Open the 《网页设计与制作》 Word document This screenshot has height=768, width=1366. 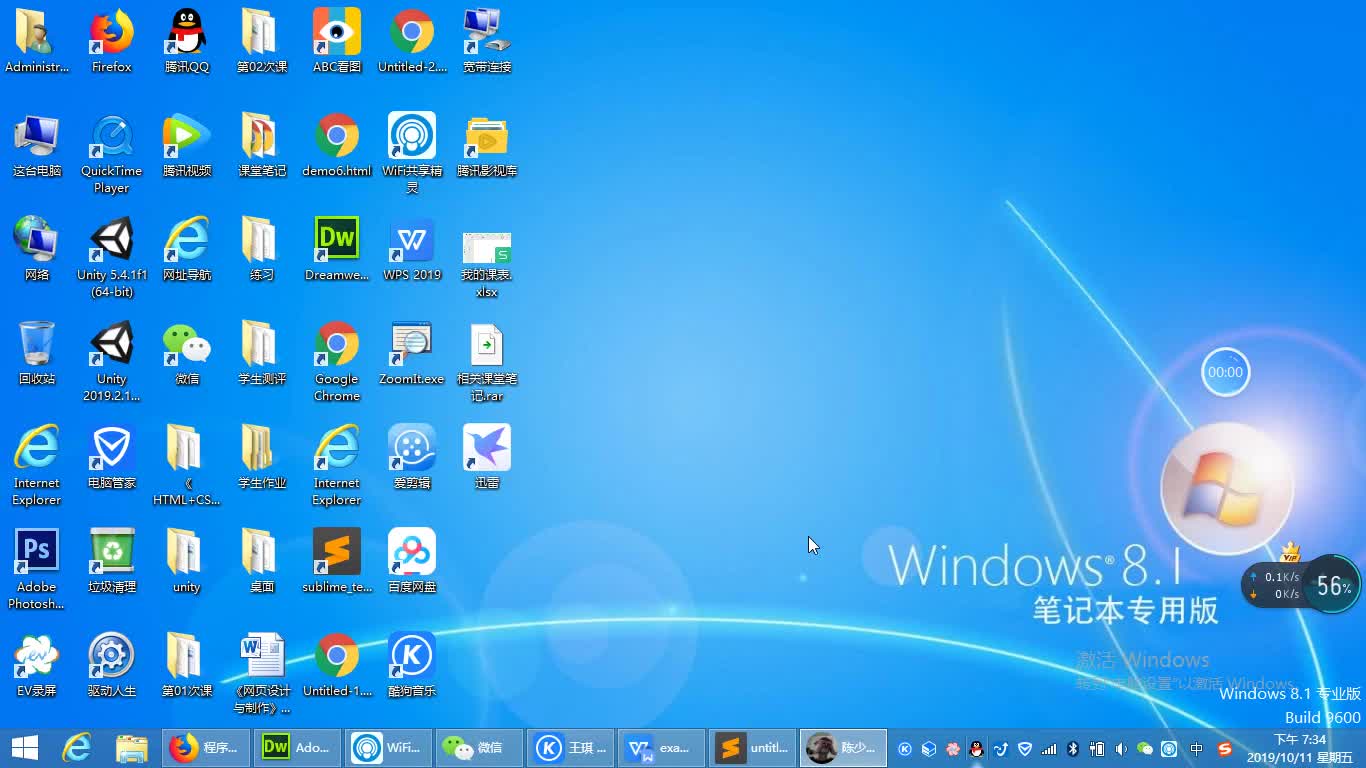point(262,674)
